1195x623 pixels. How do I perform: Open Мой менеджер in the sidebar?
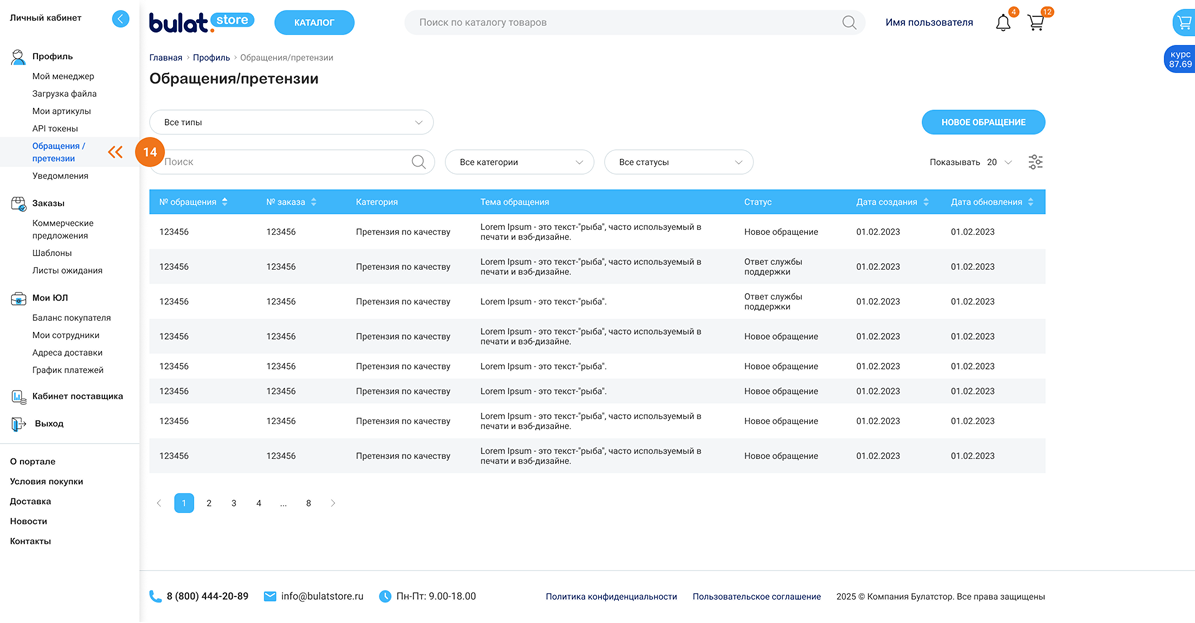pyautogui.click(x=63, y=76)
